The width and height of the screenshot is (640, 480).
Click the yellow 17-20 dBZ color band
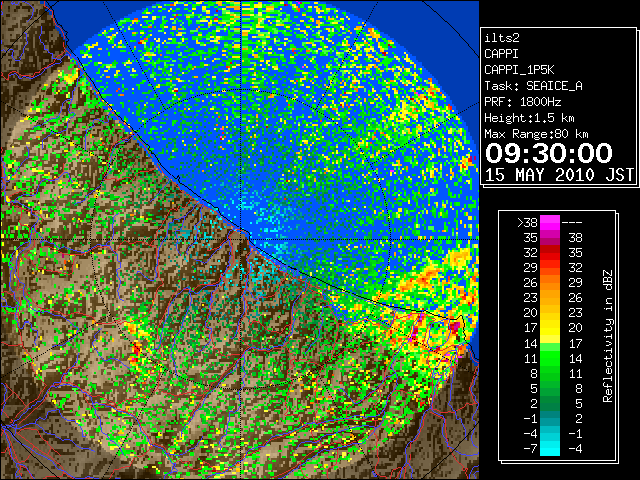pyautogui.click(x=550, y=328)
